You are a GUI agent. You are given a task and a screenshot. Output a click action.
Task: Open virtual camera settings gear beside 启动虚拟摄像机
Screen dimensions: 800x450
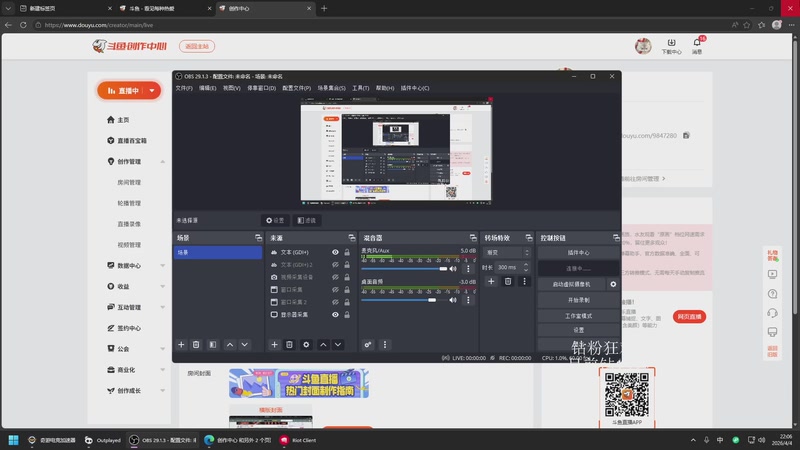(613, 284)
